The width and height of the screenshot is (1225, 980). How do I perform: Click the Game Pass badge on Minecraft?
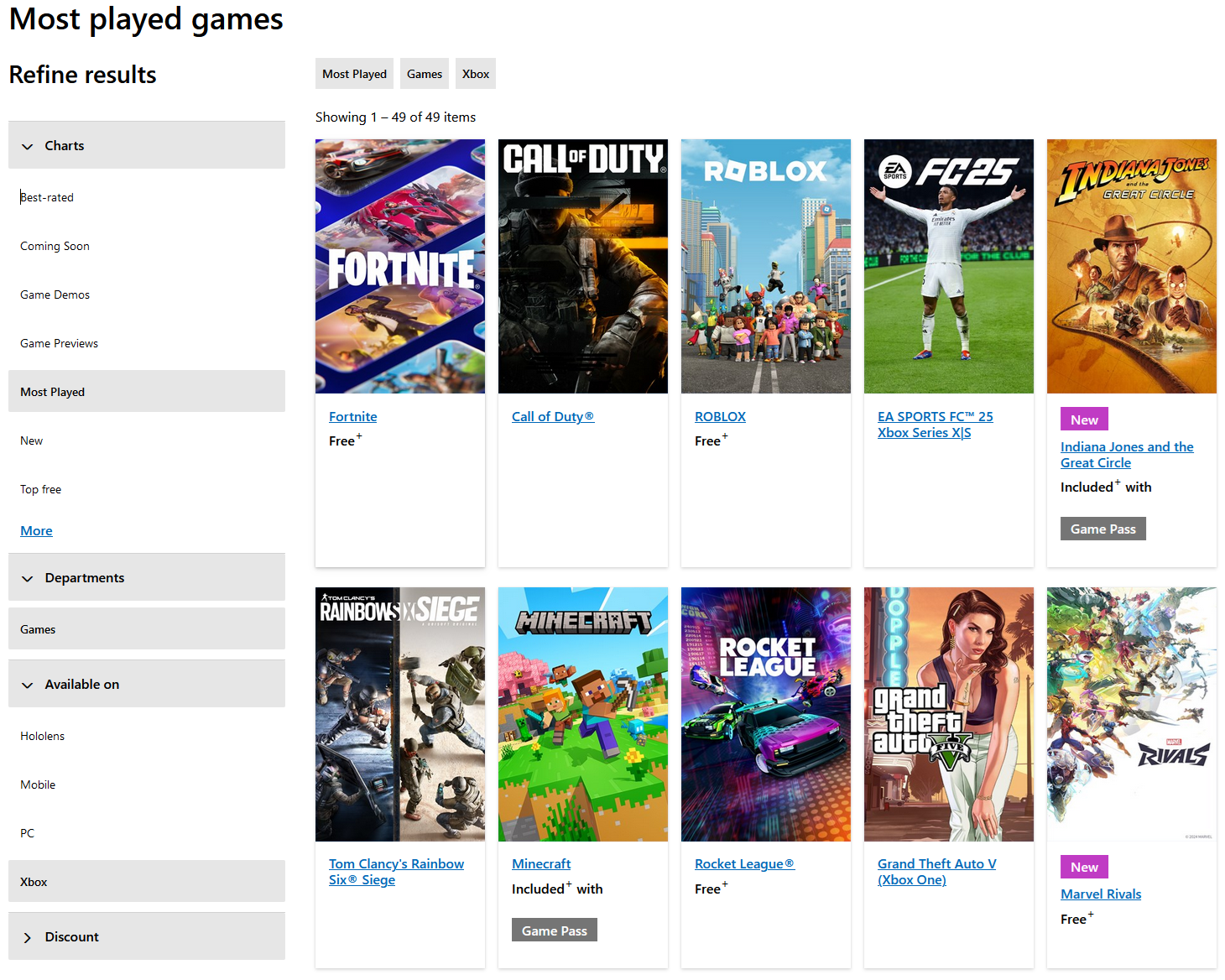pyautogui.click(x=555, y=930)
